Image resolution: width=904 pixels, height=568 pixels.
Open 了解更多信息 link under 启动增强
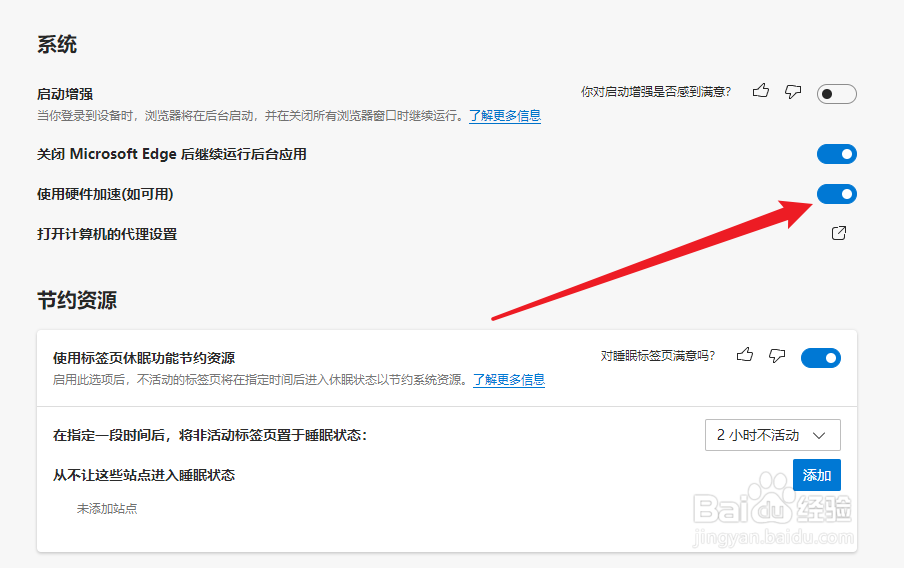(x=505, y=116)
